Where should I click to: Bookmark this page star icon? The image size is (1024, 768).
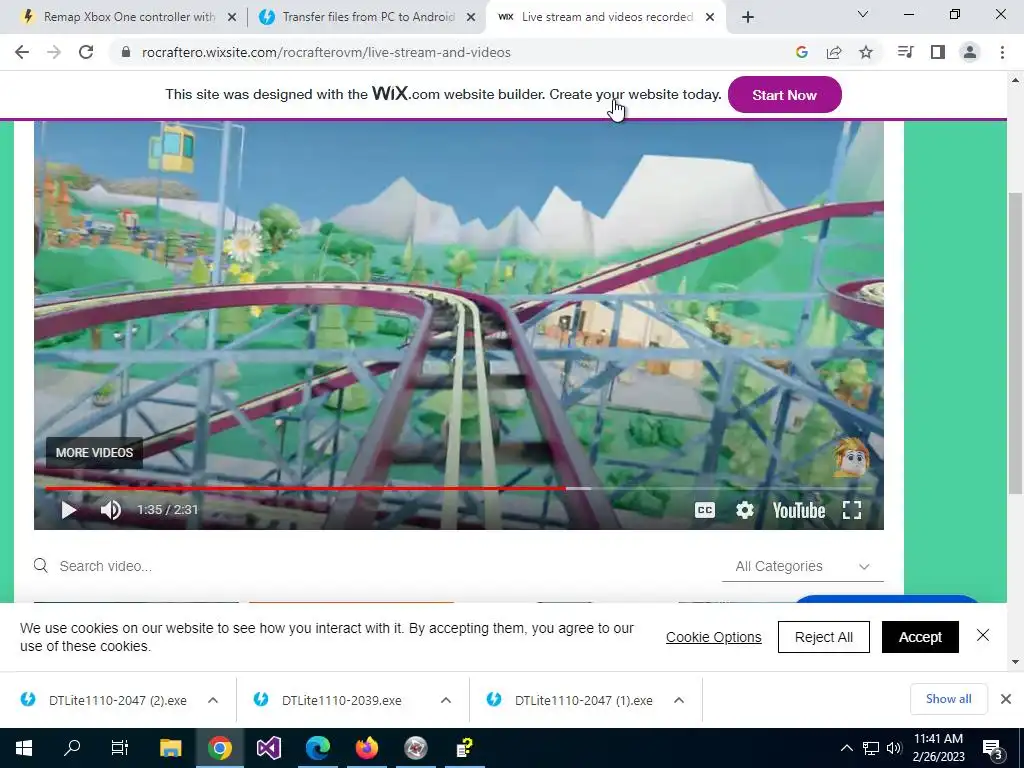pyautogui.click(x=866, y=52)
